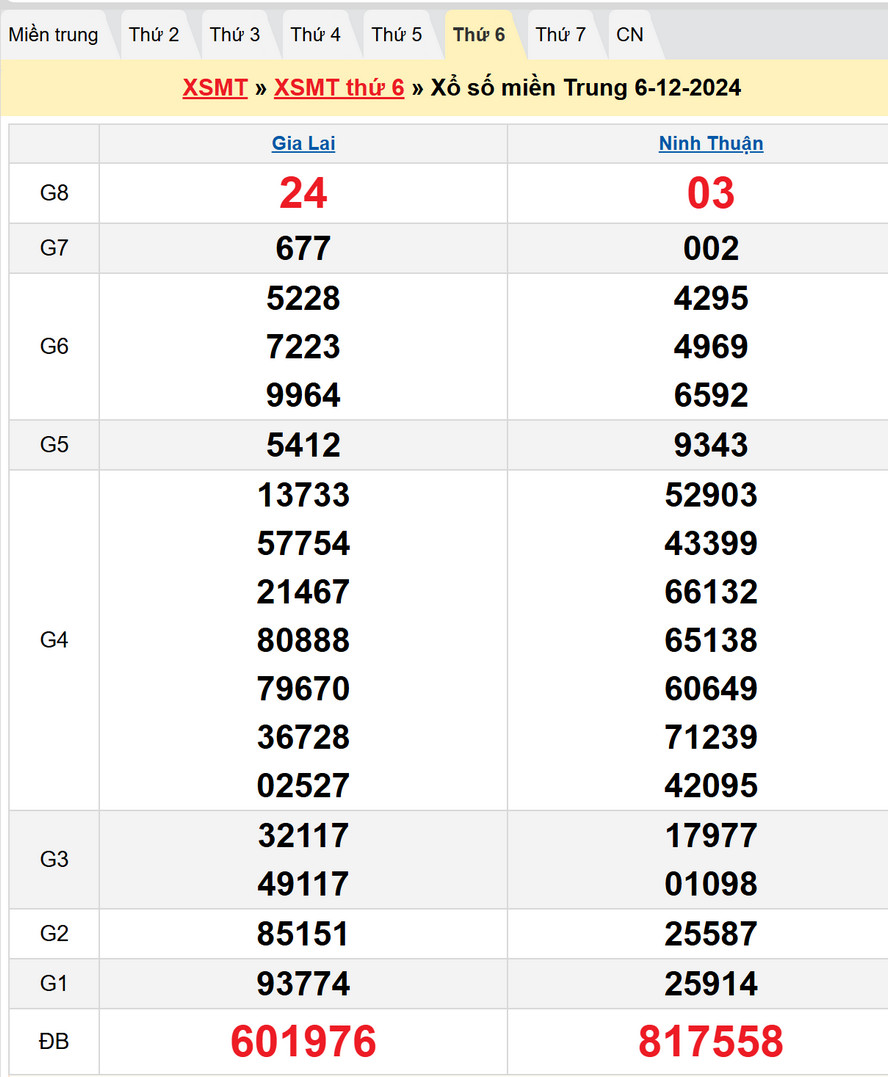Click the G4 row label
The height and width of the screenshot is (1077, 888).
[54, 640]
